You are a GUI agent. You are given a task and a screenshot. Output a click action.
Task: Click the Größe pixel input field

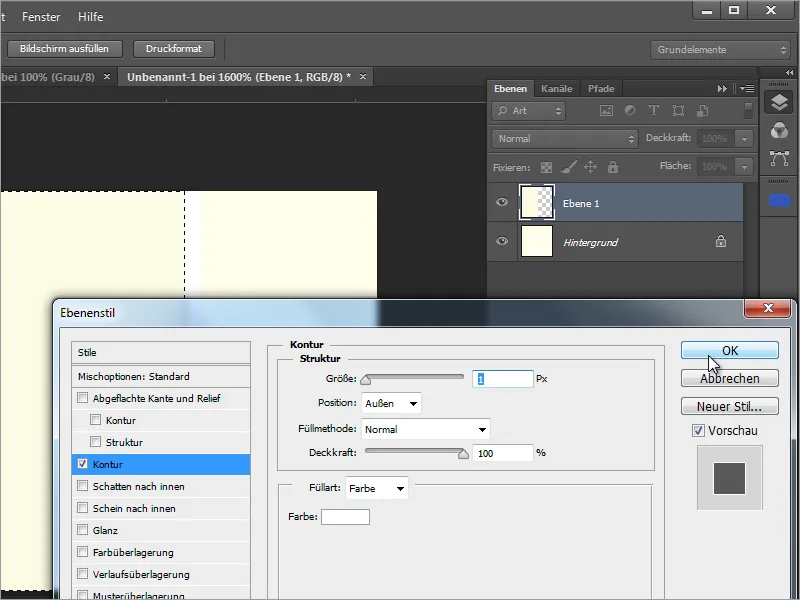click(x=504, y=379)
